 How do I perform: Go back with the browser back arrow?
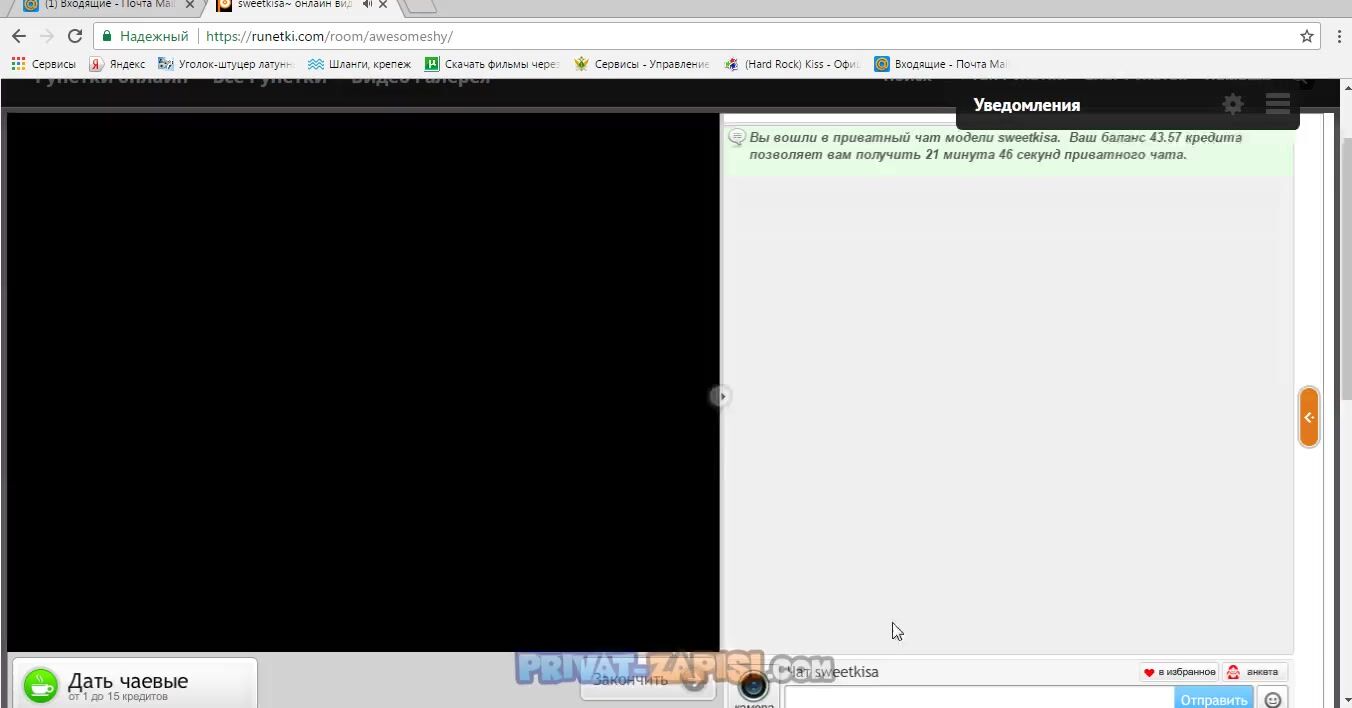(x=19, y=36)
